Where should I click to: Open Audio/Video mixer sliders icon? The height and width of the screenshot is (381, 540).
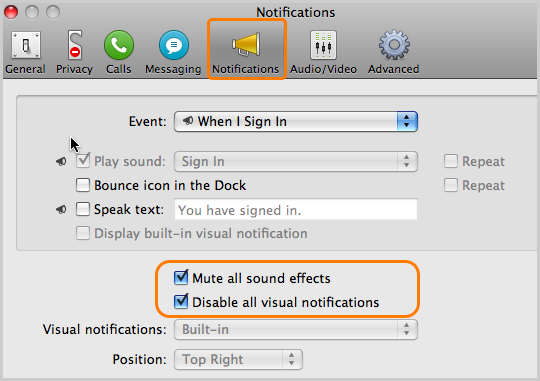click(323, 45)
